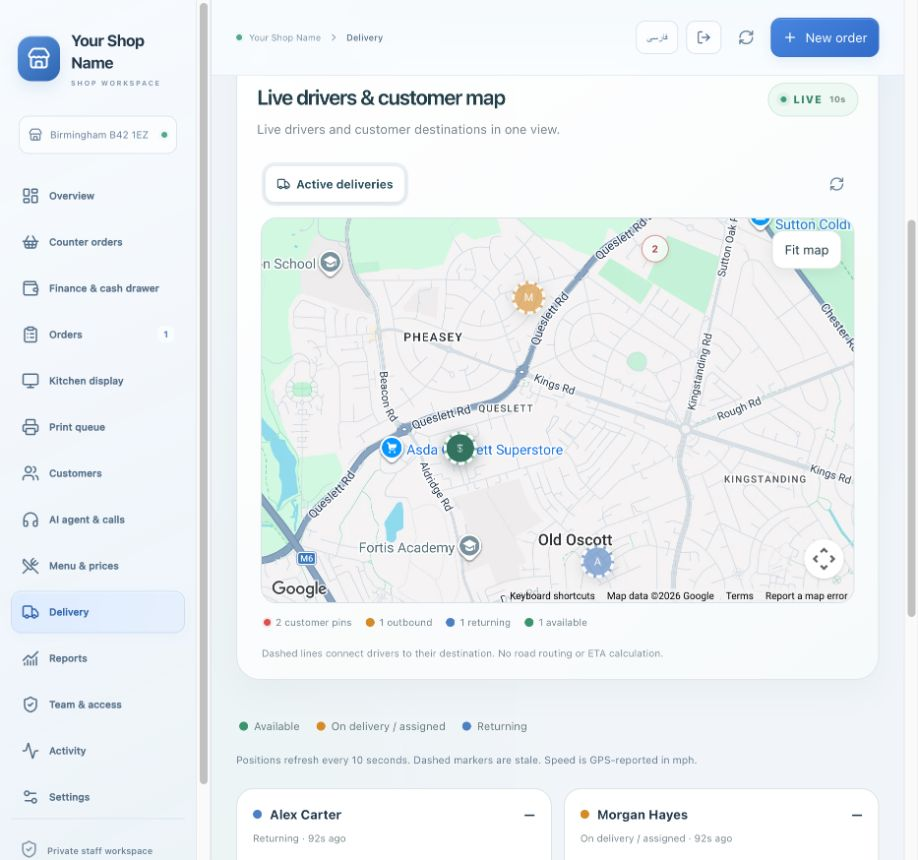Click the customer pin cluster marked 2
The width and height of the screenshot is (918, 860).
tap(655, 249)
